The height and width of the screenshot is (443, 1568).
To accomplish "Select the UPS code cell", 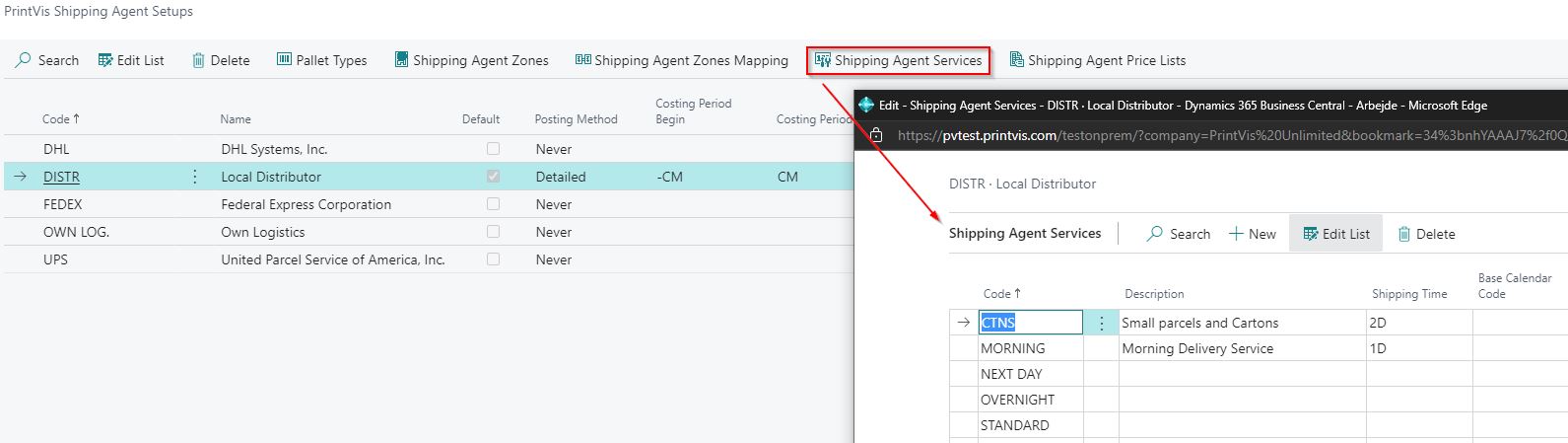I will coord(55,259).
